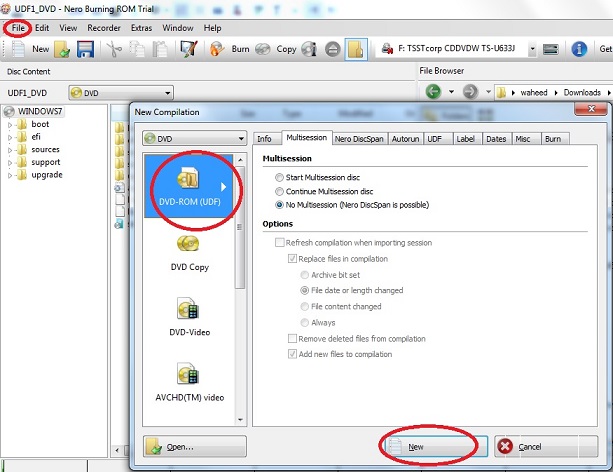Screen dimensions: 613x472
Task: Select the DVD-Video compilation type
Action: click(x=190, y=317)
